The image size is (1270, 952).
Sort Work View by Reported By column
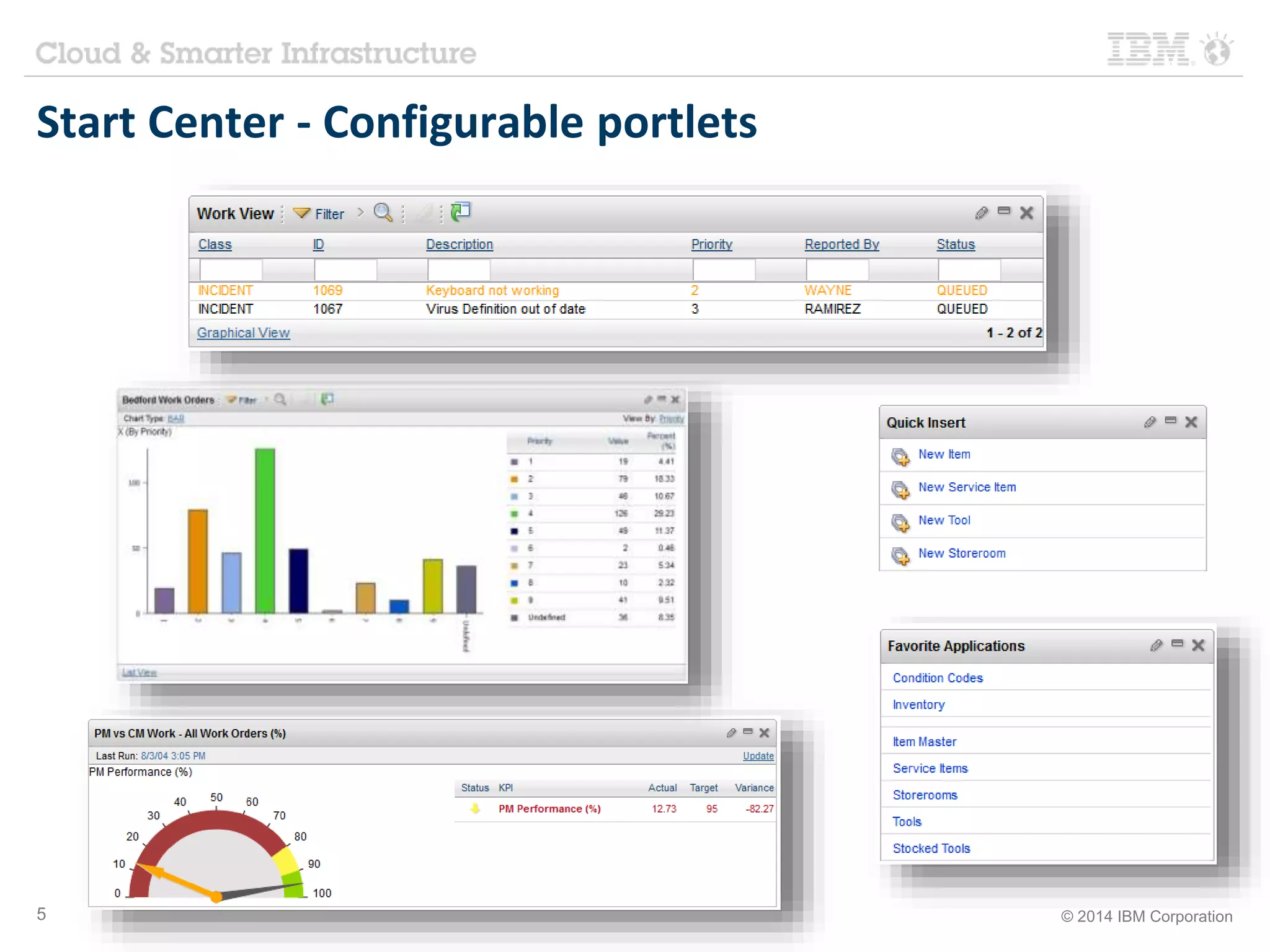tap(841, 244)
